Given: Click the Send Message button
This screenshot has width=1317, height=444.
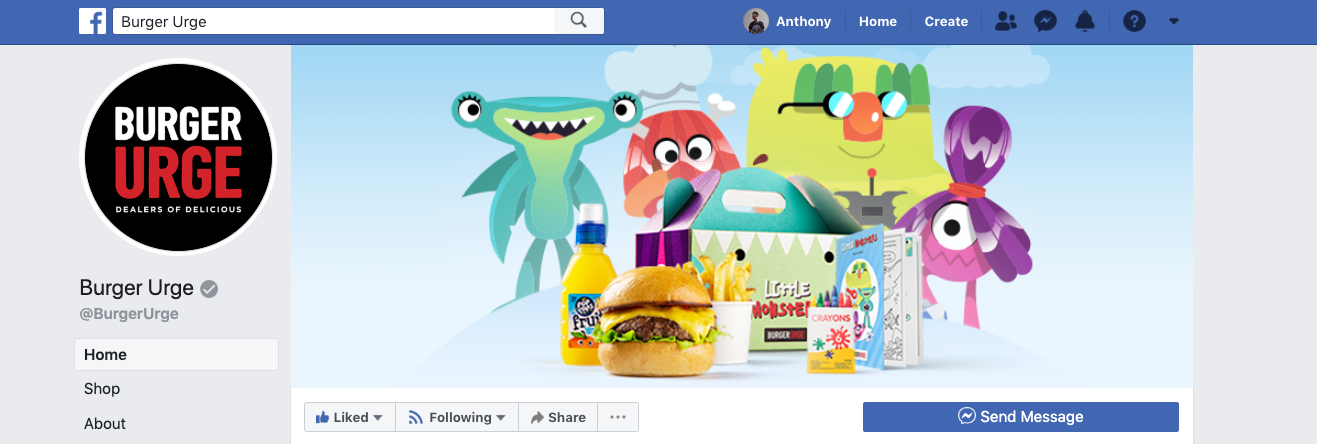Looking at the screenshot, I should 1021,417.
